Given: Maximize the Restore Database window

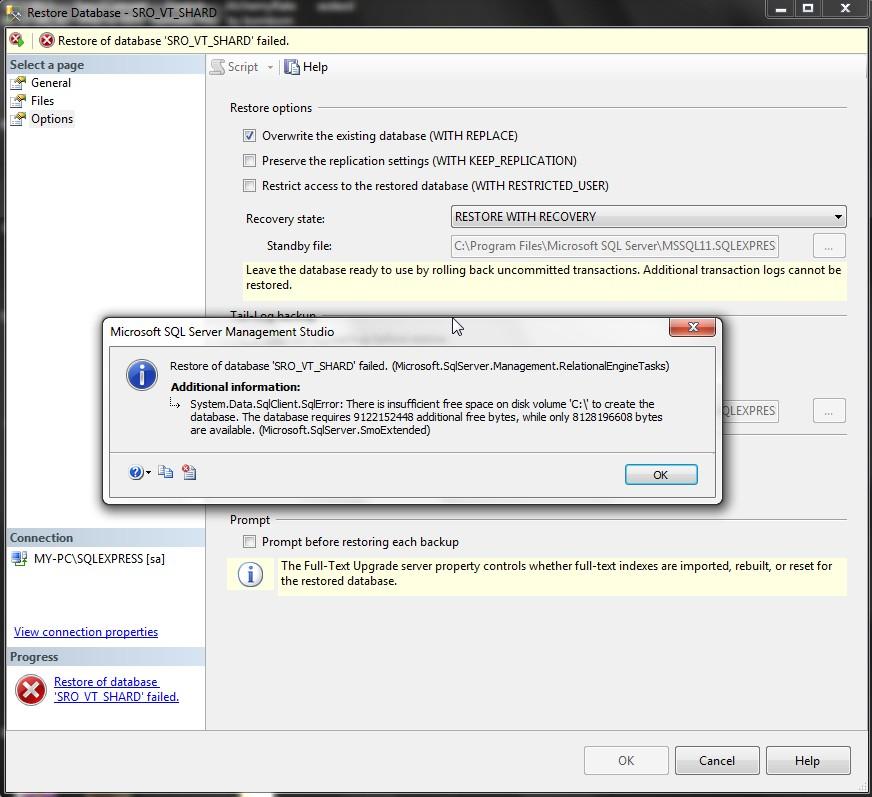Looking at the screenshot, I should point(808,8).
